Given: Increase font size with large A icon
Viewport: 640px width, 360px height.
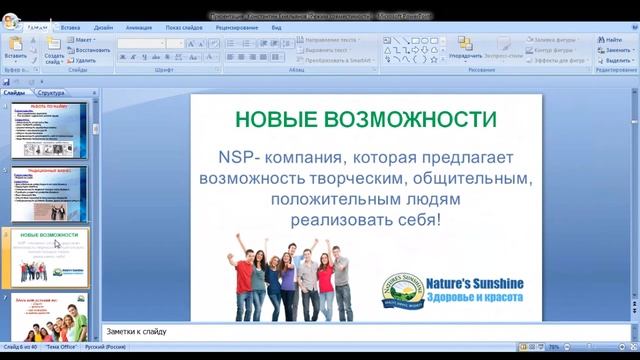Looking at the screenshot, I should (x=191, y=44).
